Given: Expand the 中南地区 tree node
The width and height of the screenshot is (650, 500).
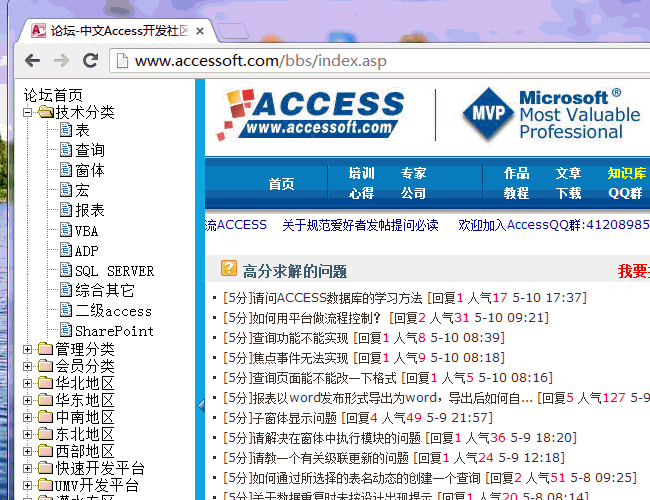Looking at the screenshot, I should pyautogui.click(x=27, y=417).
